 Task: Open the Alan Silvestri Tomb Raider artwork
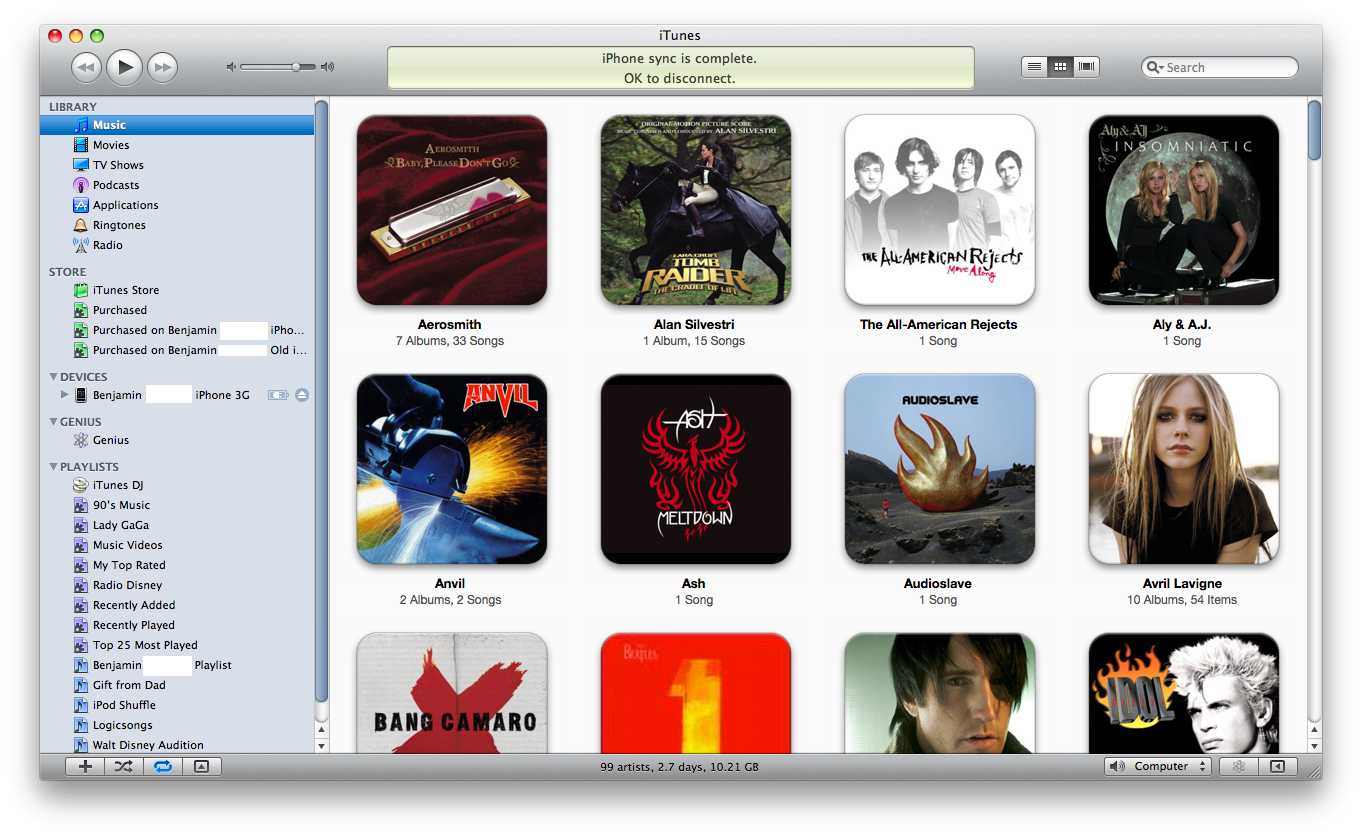point(696,209)
